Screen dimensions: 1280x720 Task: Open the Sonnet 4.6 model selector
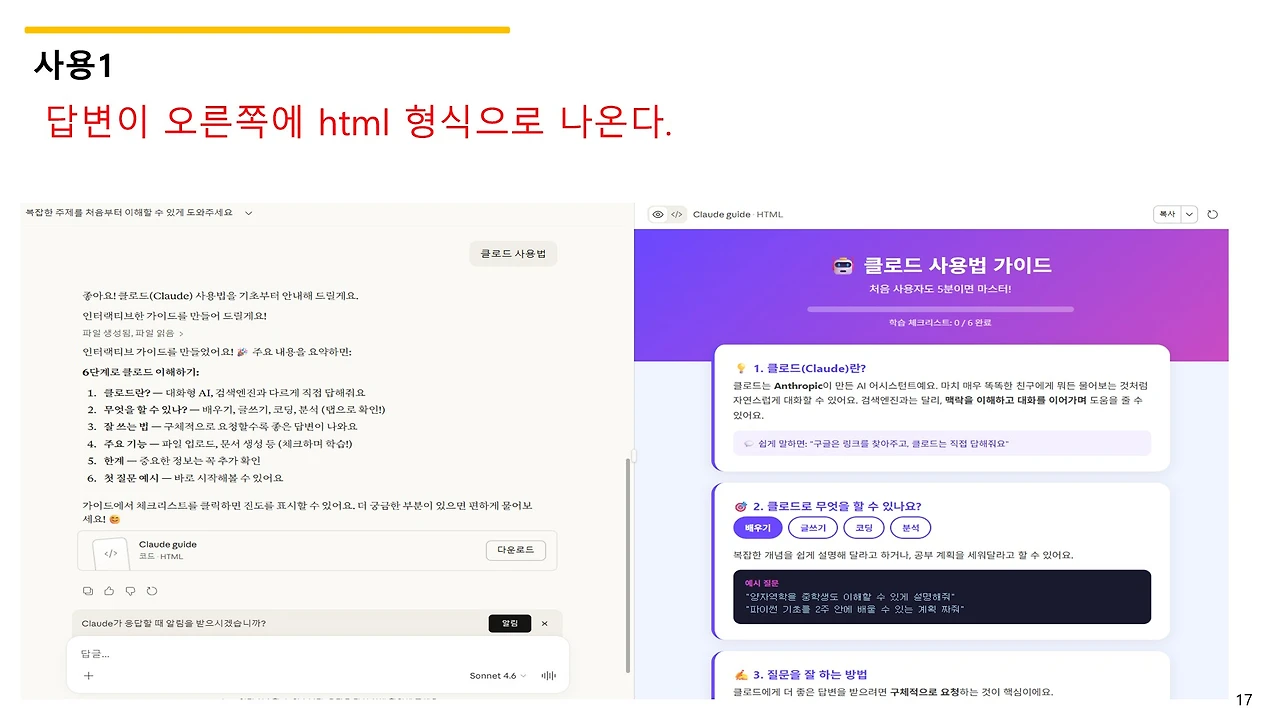point(495,675)
